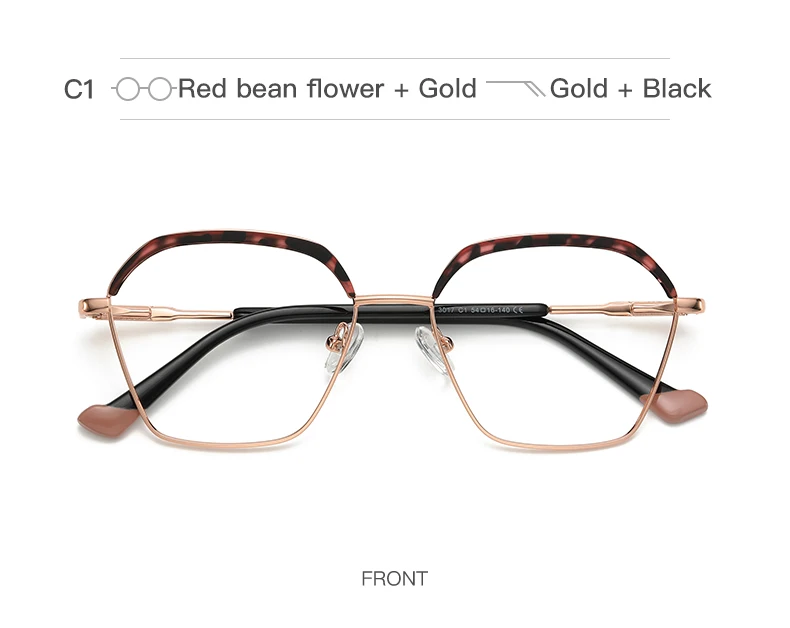Viewport: 790px width, 628px height.
Task: Click the right gold hinge end piece
Action: (x=690, y=304)
